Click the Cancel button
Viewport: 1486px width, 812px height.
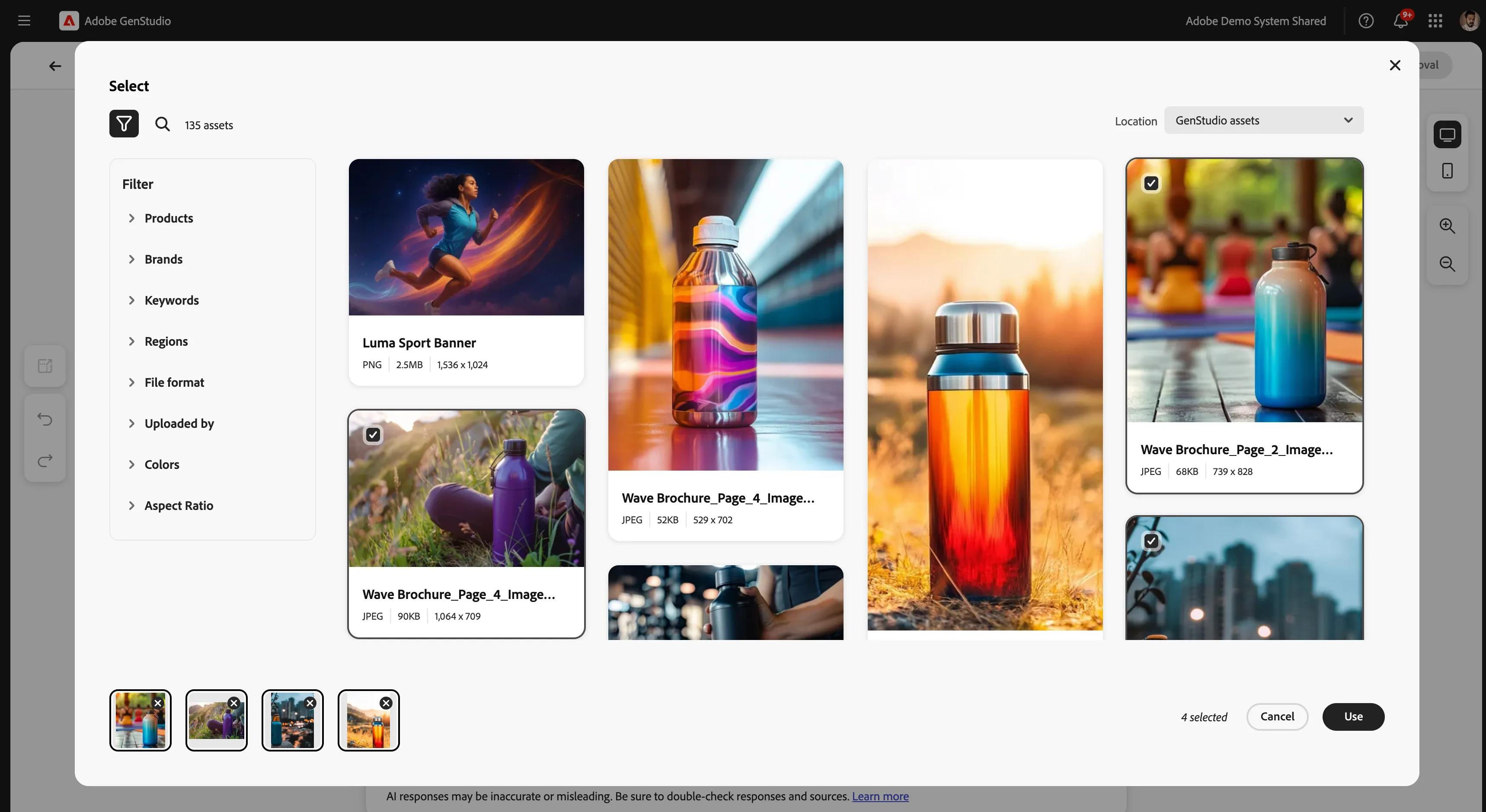[x=1277, y=716]
